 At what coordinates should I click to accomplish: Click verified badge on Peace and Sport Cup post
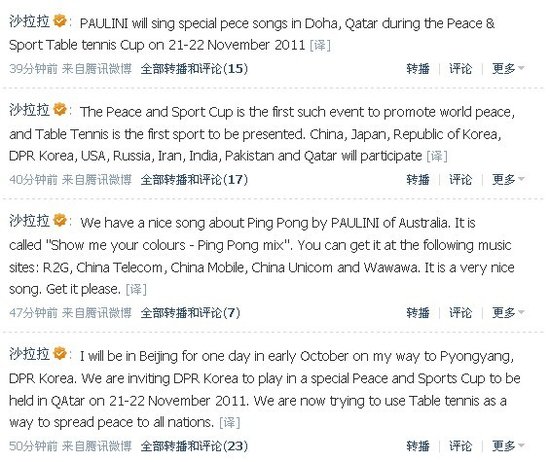[60, 109]
